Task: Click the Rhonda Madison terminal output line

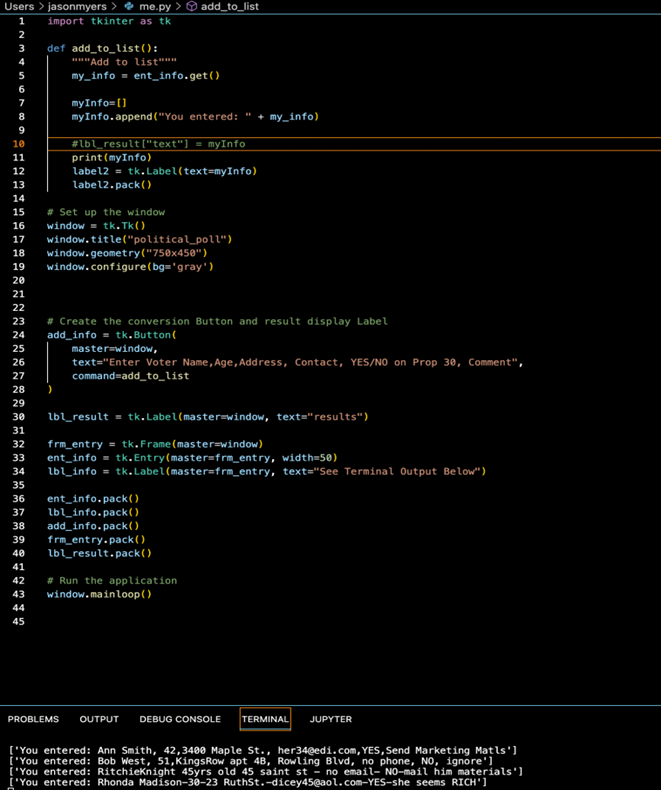Action: pyautogui.click(x=247, y=782)
